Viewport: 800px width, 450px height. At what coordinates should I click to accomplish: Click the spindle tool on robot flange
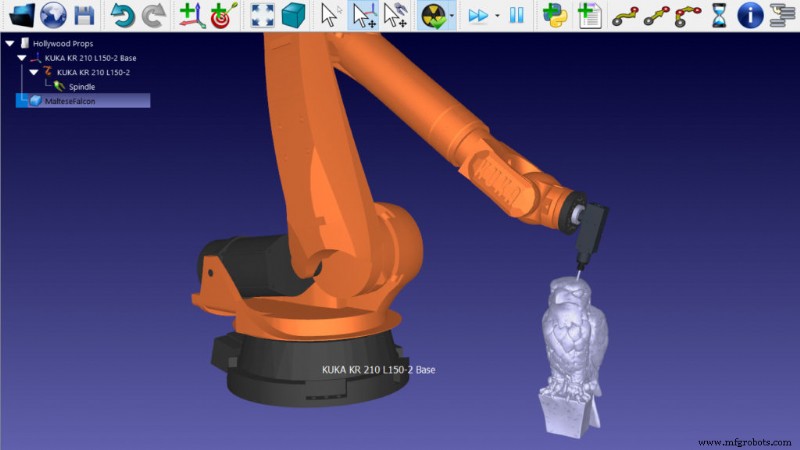[592, 232]
